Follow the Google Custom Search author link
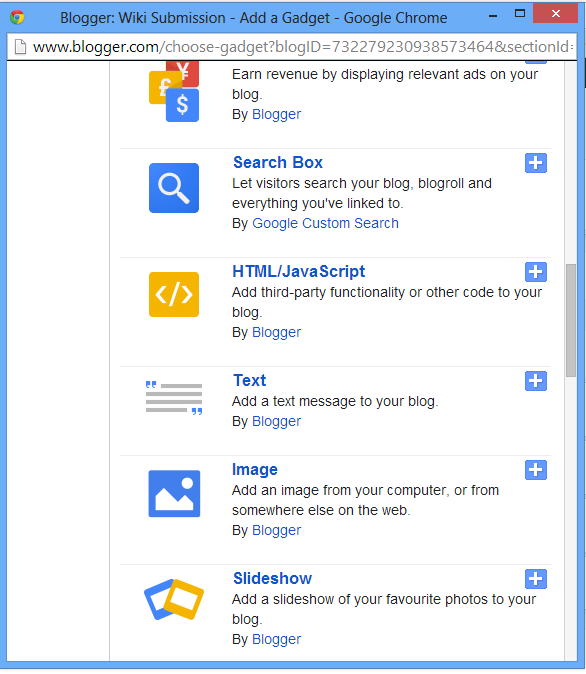 [325, 224]
